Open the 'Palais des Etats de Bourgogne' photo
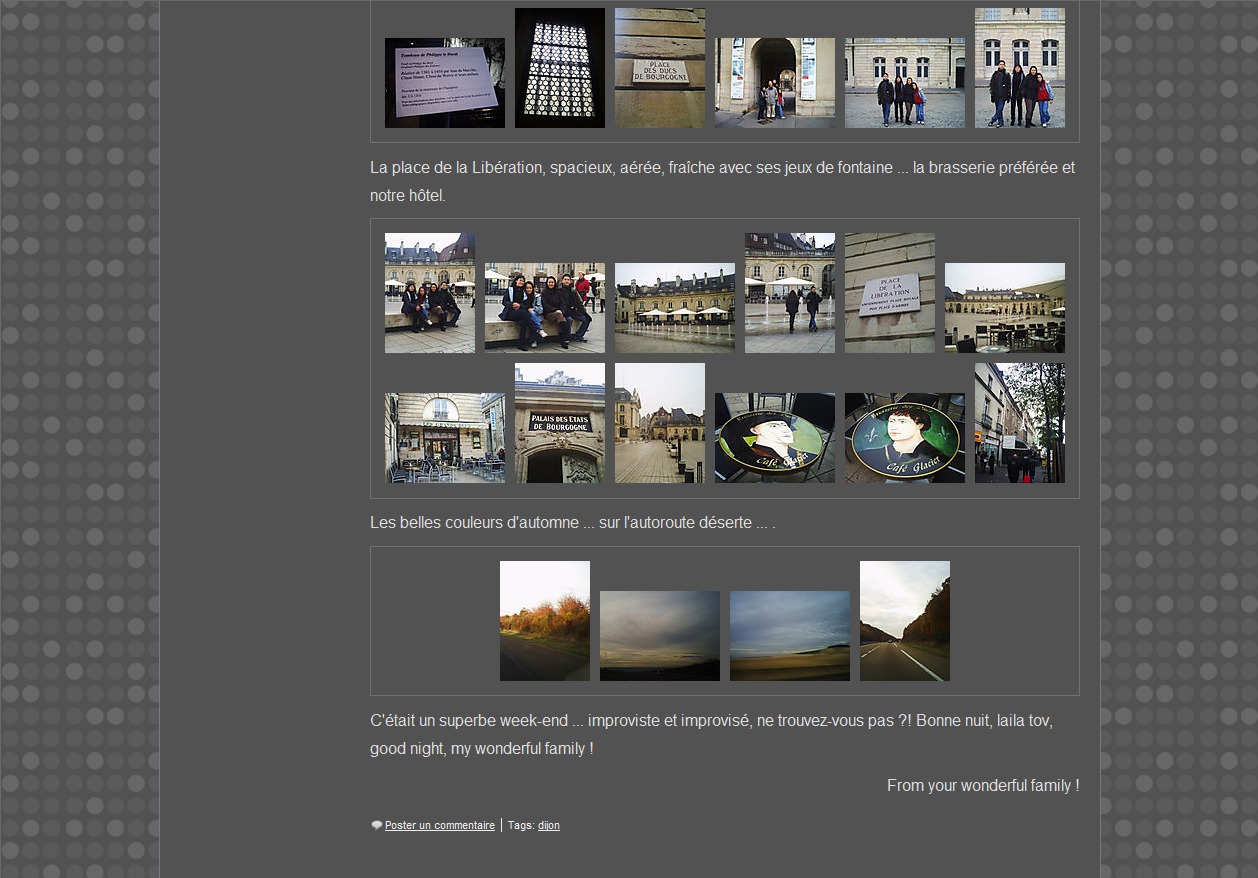1258x878 pixels. (x=559, y=423)
